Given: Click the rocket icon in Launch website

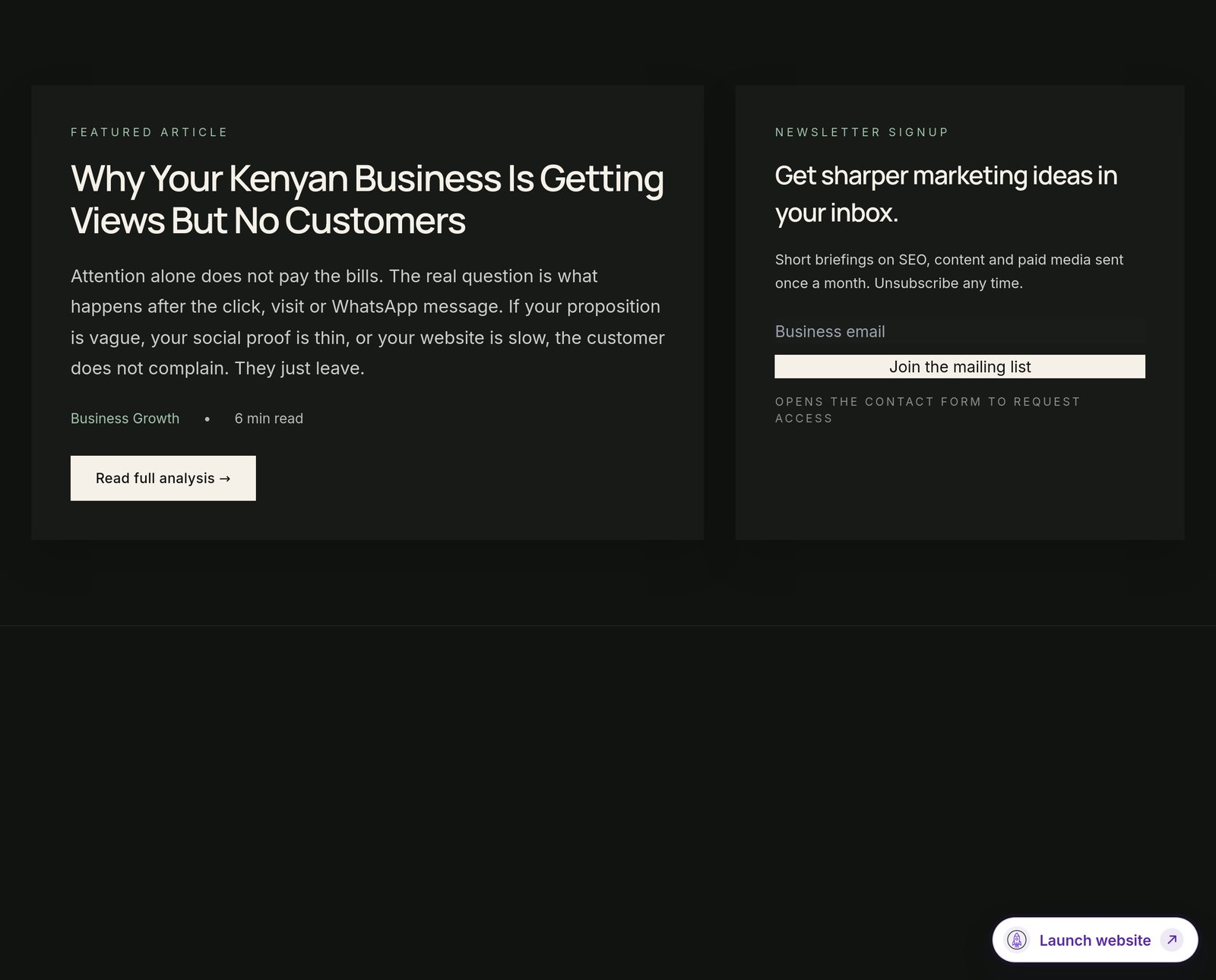Looking at the screenshot, I should tap(1017, 940).
